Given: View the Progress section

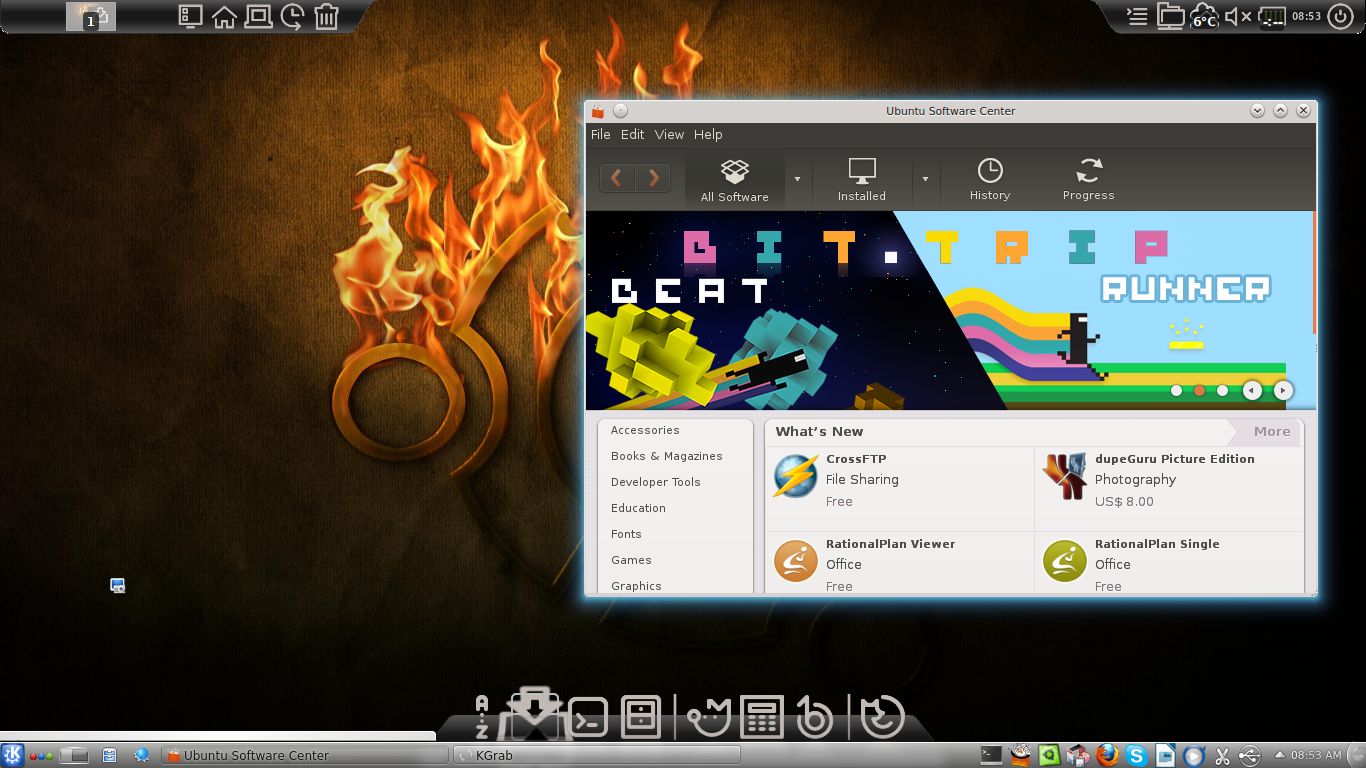Looking at the screenshot, I should pos(1089,181).
